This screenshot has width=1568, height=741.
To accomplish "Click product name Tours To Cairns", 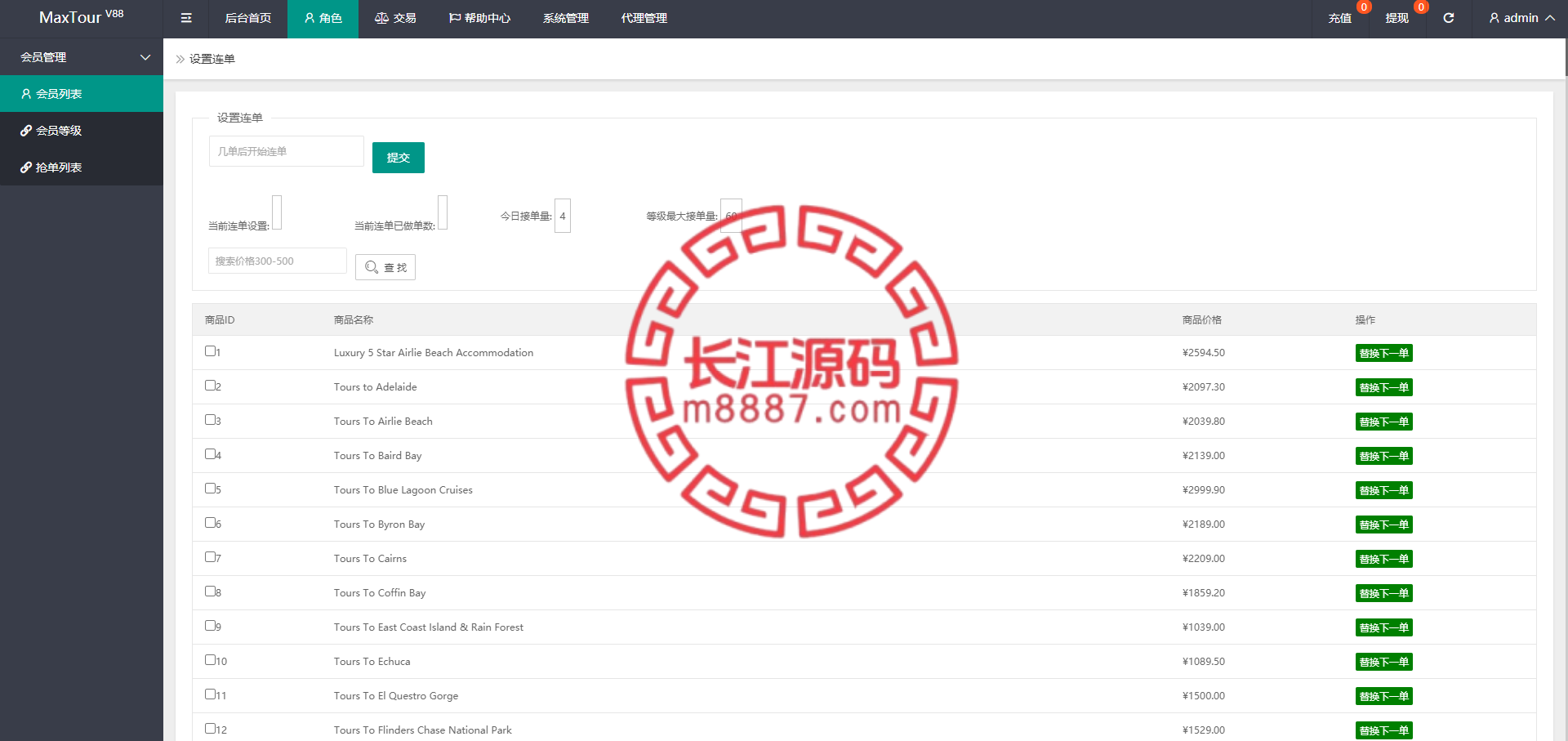I will click(x=370, y=559).
